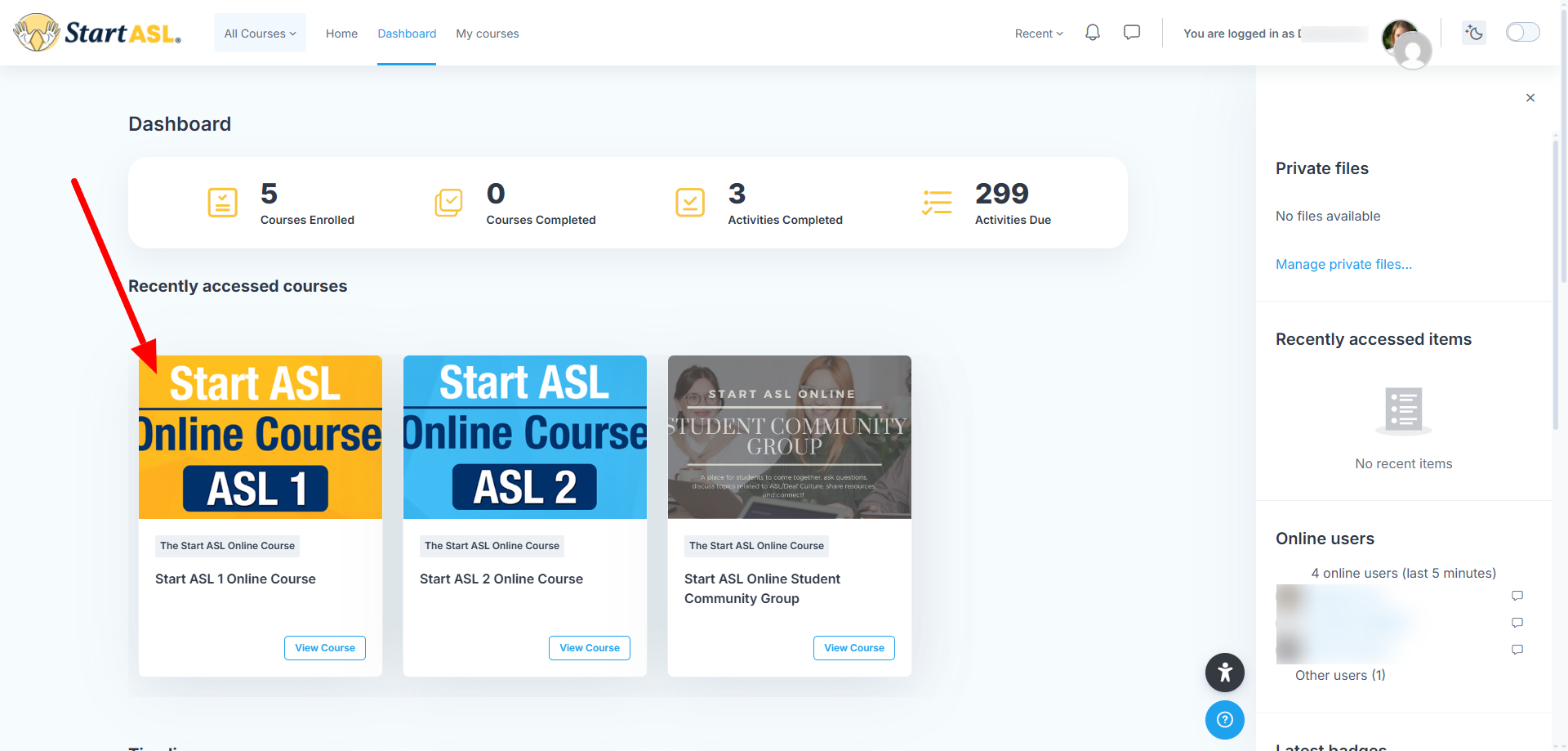
Task: Click the Courses Completed icon
Action: [448, 203]
